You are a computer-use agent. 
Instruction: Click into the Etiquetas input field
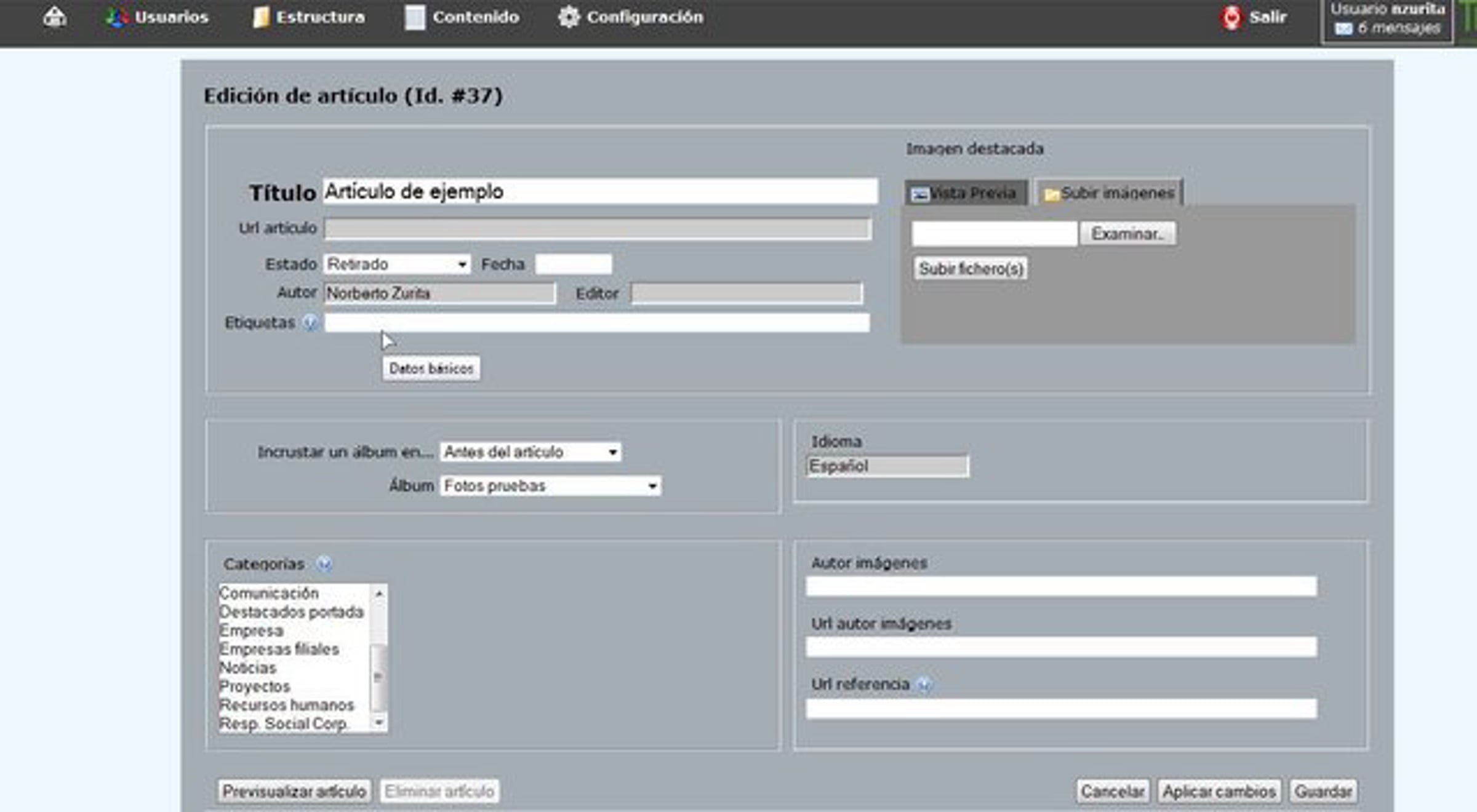pyautogui.click(x=596, y=322)
